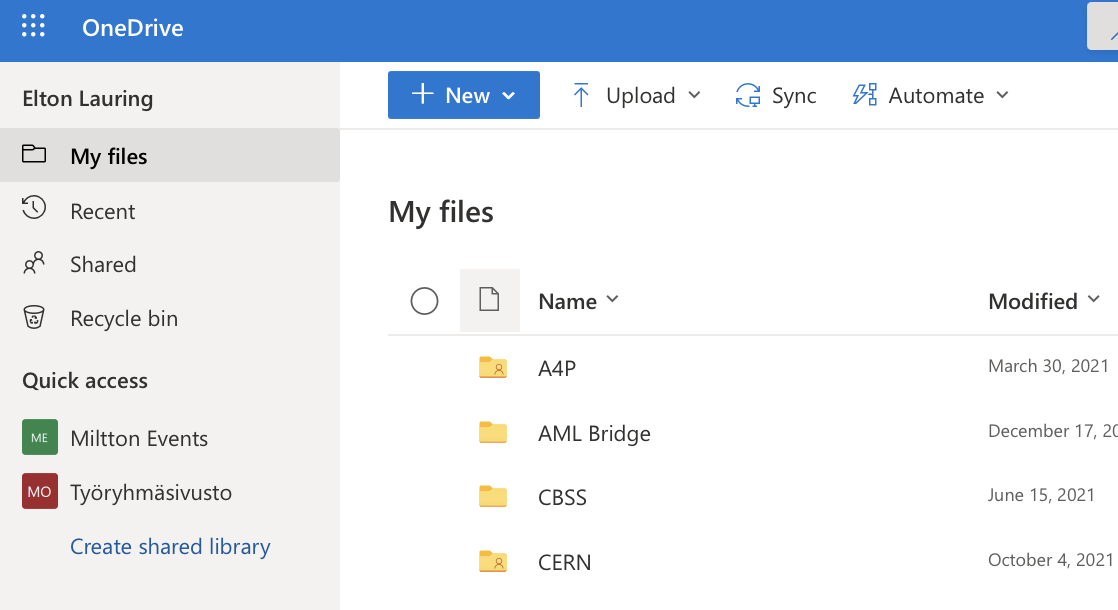Click the OneDrive title in the header
Viewport: 1118px width, 610px height.
click(133, 28)
